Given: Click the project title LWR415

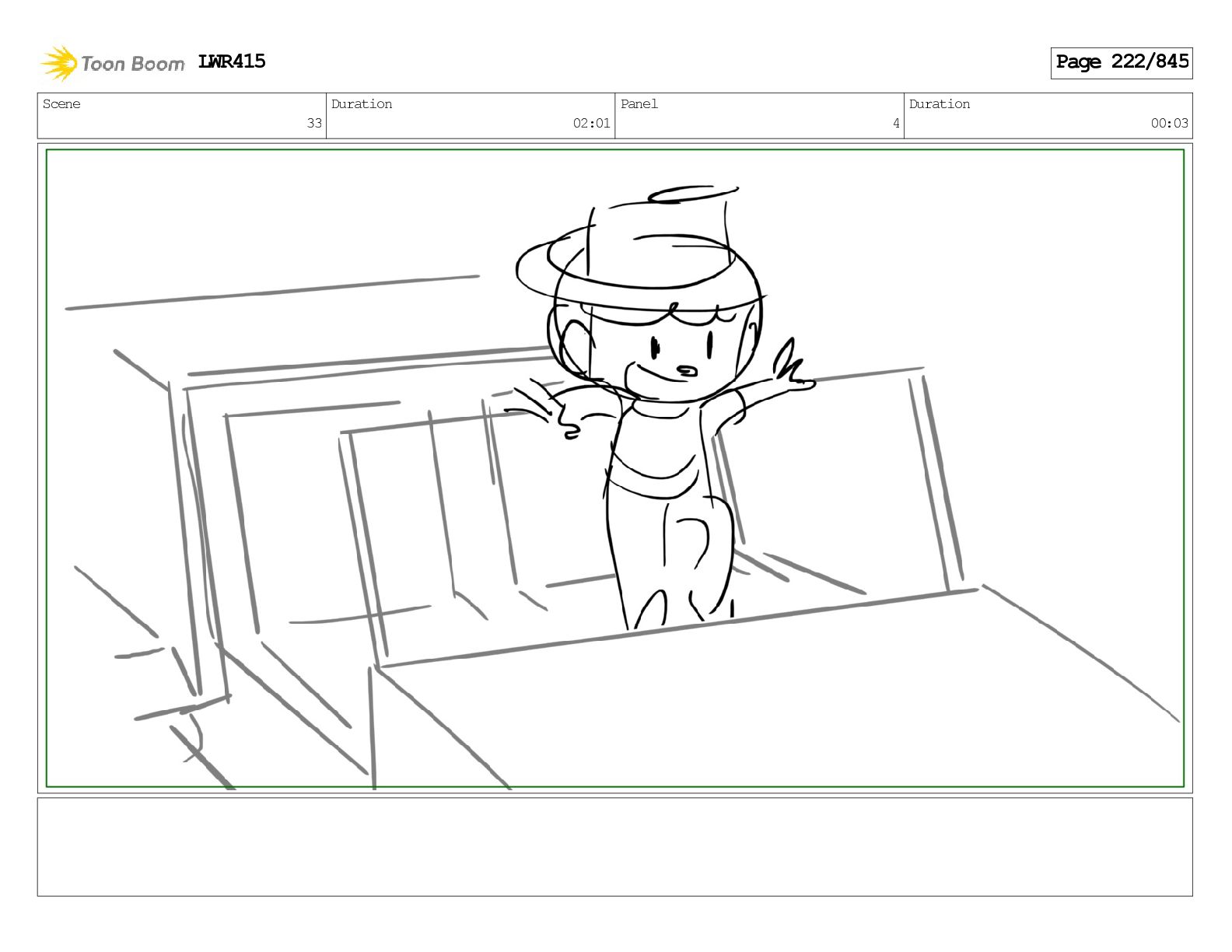Looking at the screenshot, I should (232, 61).
